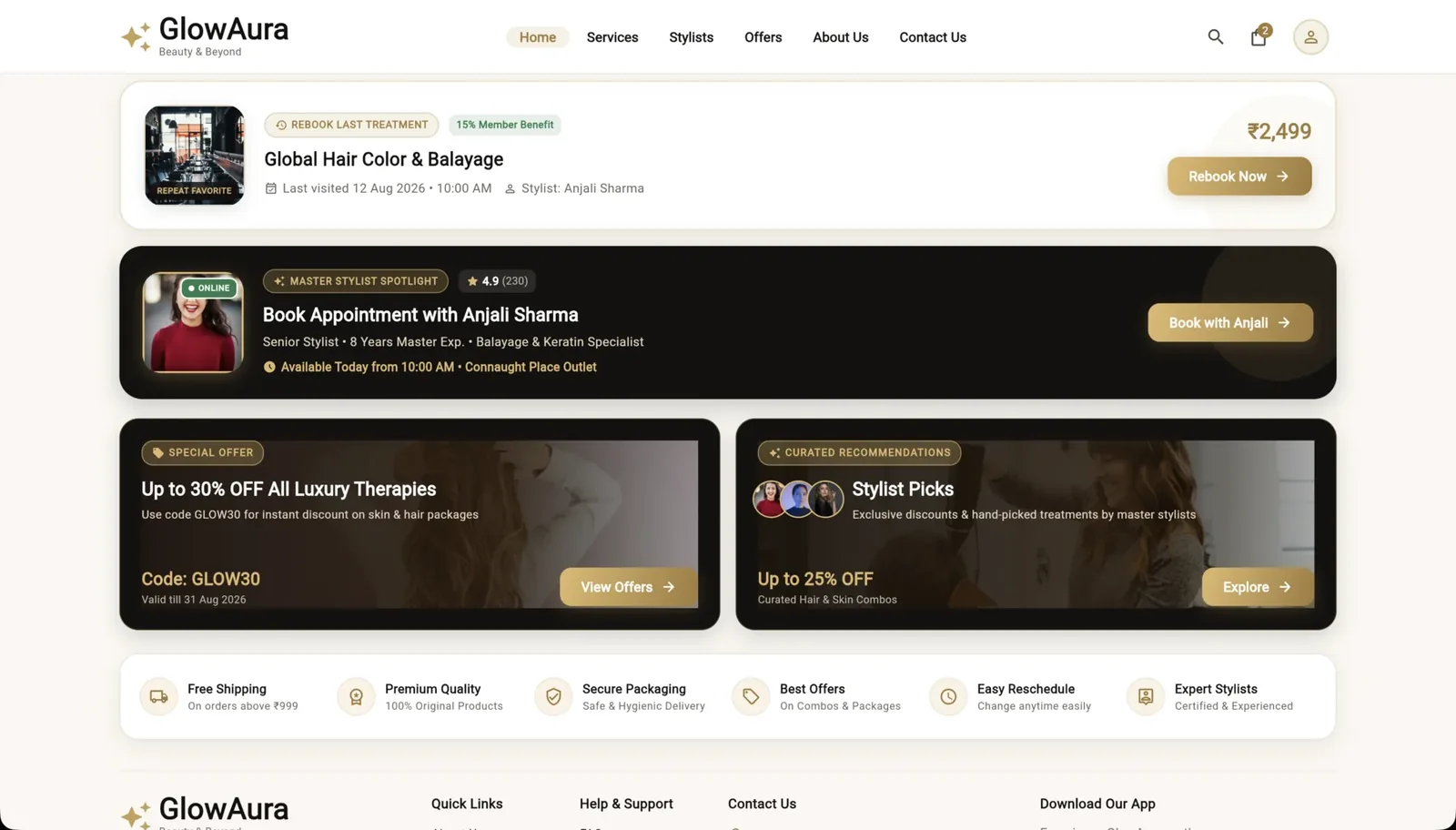Click the Explore button in Stylist Picks
The width and height of the screenshot is (1456, 830).
(1258, 587)
